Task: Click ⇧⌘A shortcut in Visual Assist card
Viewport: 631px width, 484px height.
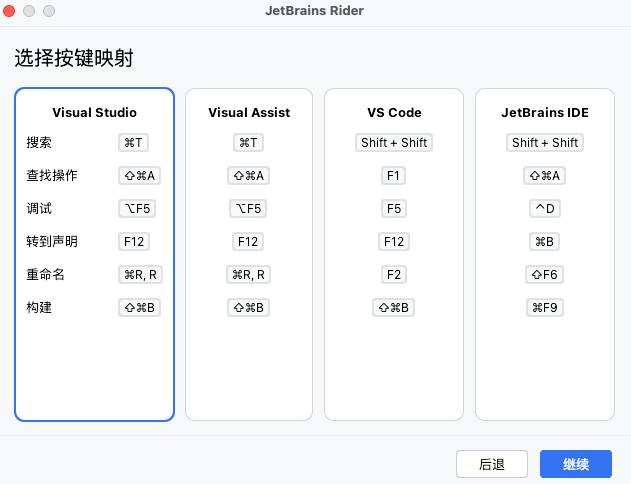Action: click(x=248, y=175)
